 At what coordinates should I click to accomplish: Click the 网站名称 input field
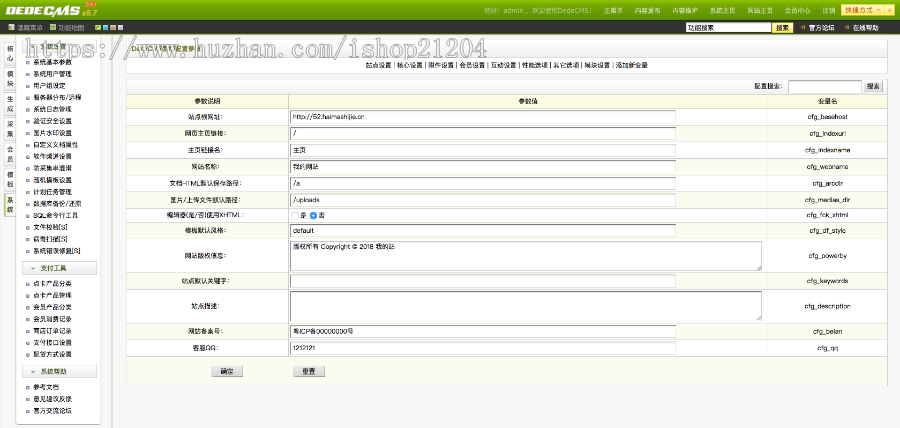point(483,166)
